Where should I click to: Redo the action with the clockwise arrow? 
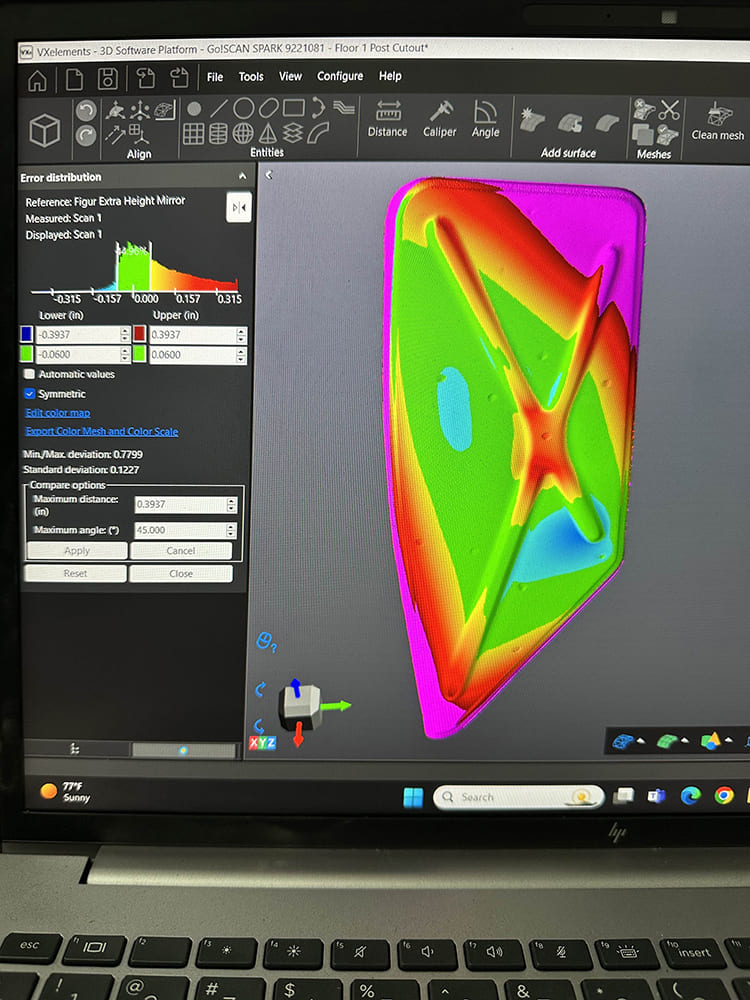[86, 135]
